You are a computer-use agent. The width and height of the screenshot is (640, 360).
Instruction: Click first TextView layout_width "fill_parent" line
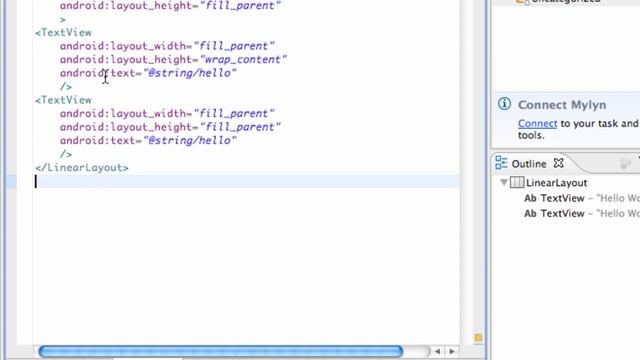point(167,46)
